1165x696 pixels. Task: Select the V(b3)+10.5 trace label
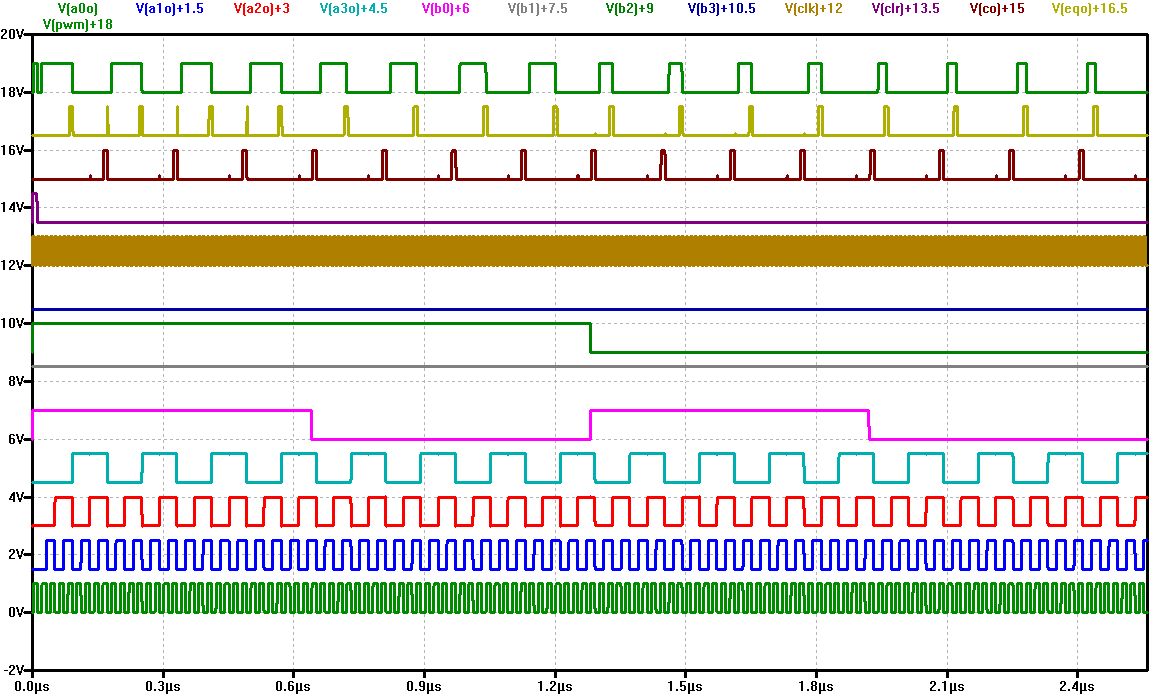coord(721,9)
